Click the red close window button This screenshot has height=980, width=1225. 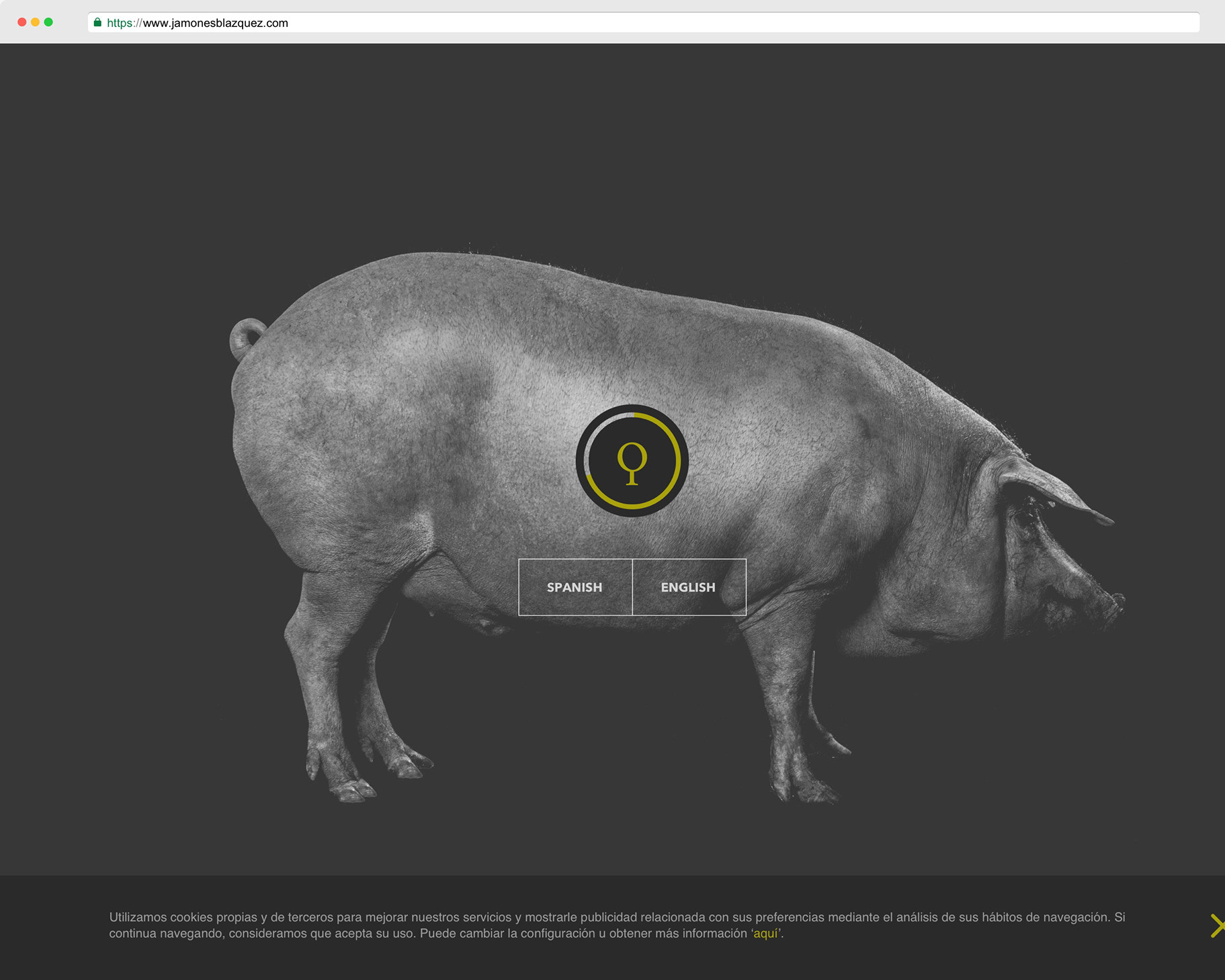[x=22, y=22]
